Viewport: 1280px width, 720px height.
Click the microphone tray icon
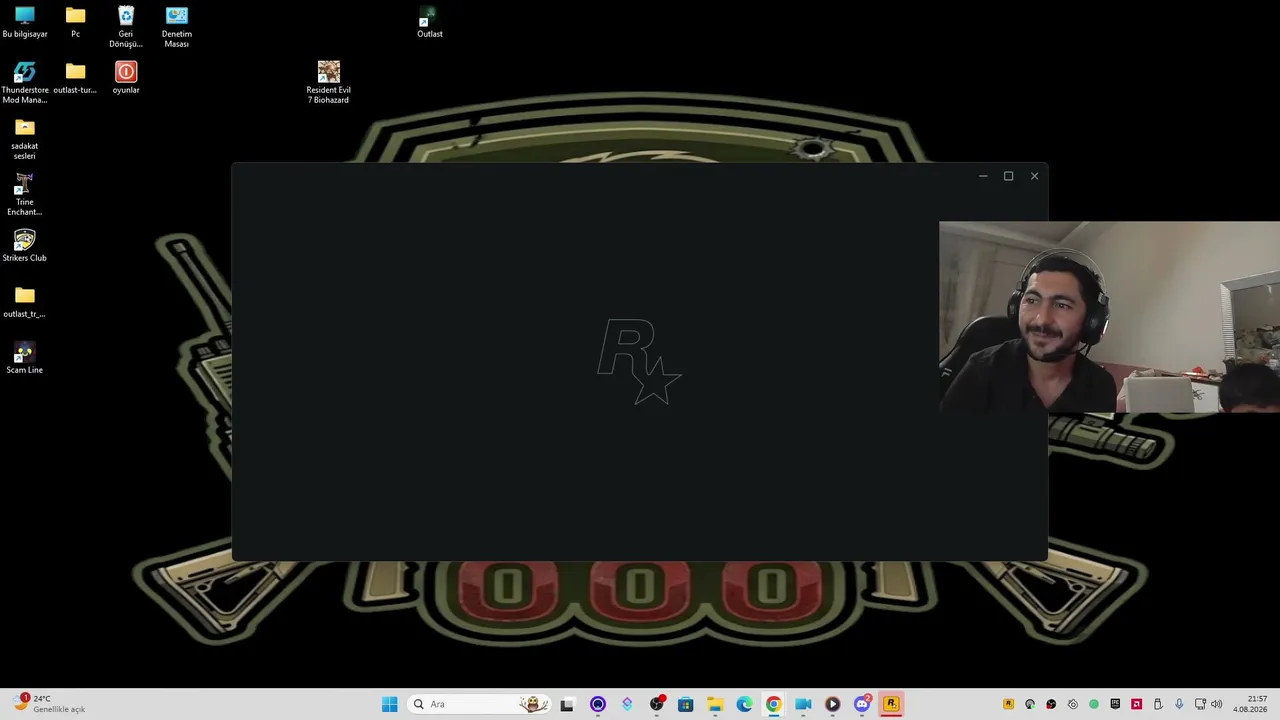1180,704
